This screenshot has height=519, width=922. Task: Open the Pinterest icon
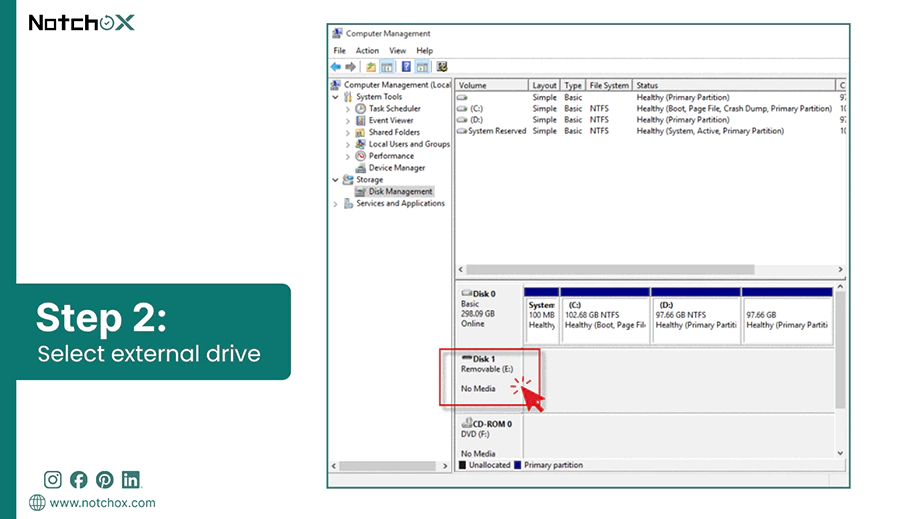105,480
